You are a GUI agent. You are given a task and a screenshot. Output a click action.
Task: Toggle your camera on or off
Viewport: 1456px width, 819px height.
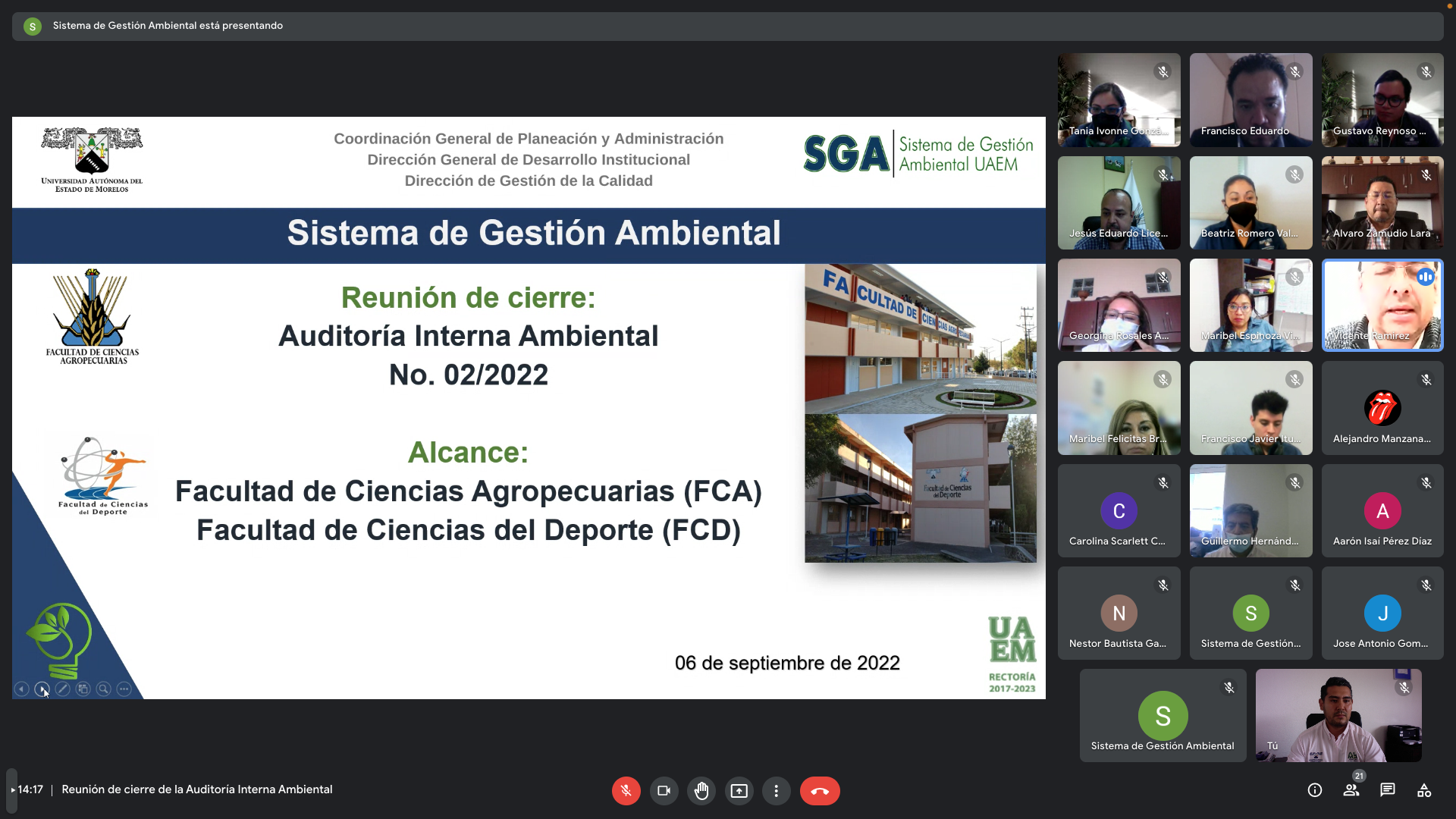[664, 791]
